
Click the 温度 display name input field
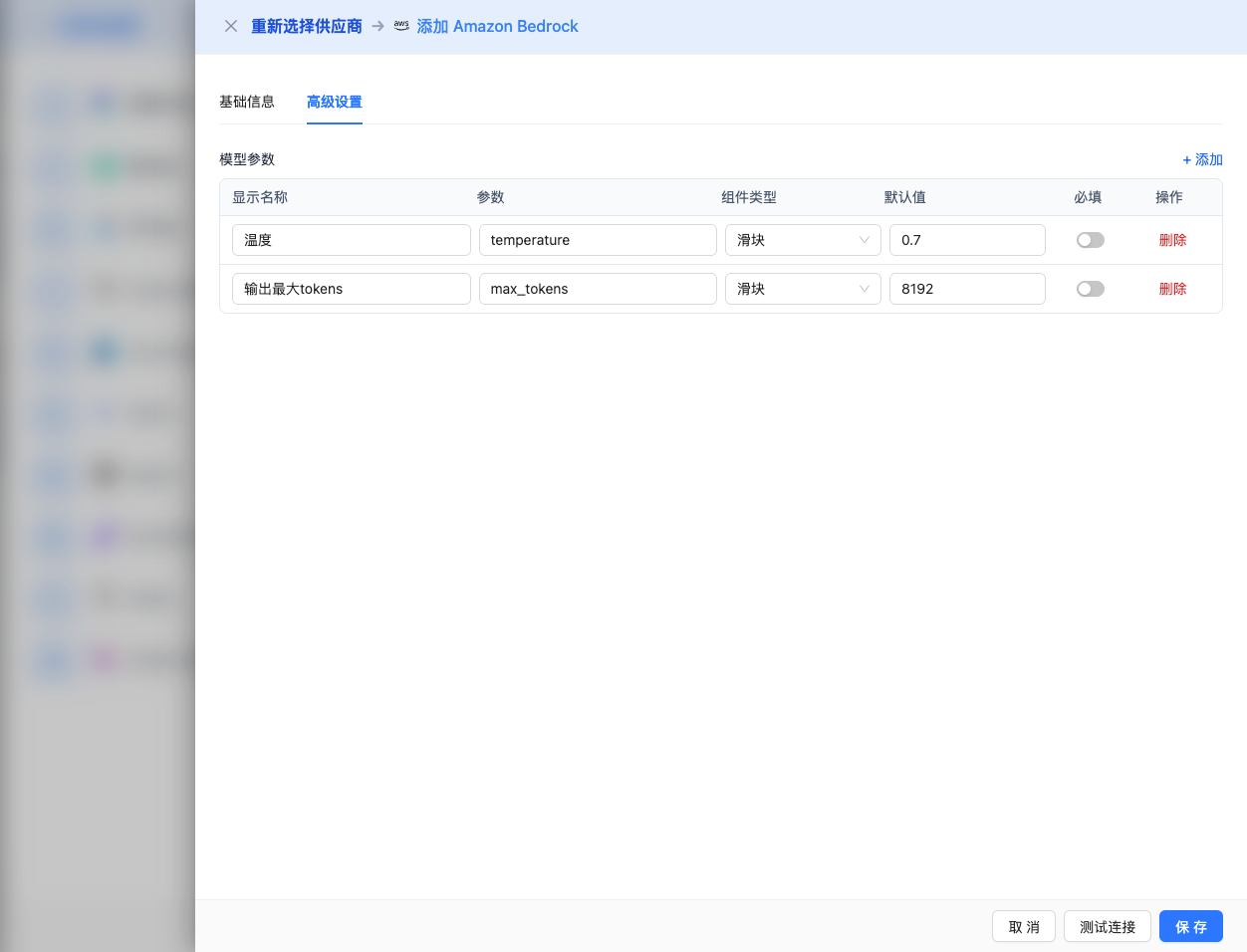(x=351, y=239)
